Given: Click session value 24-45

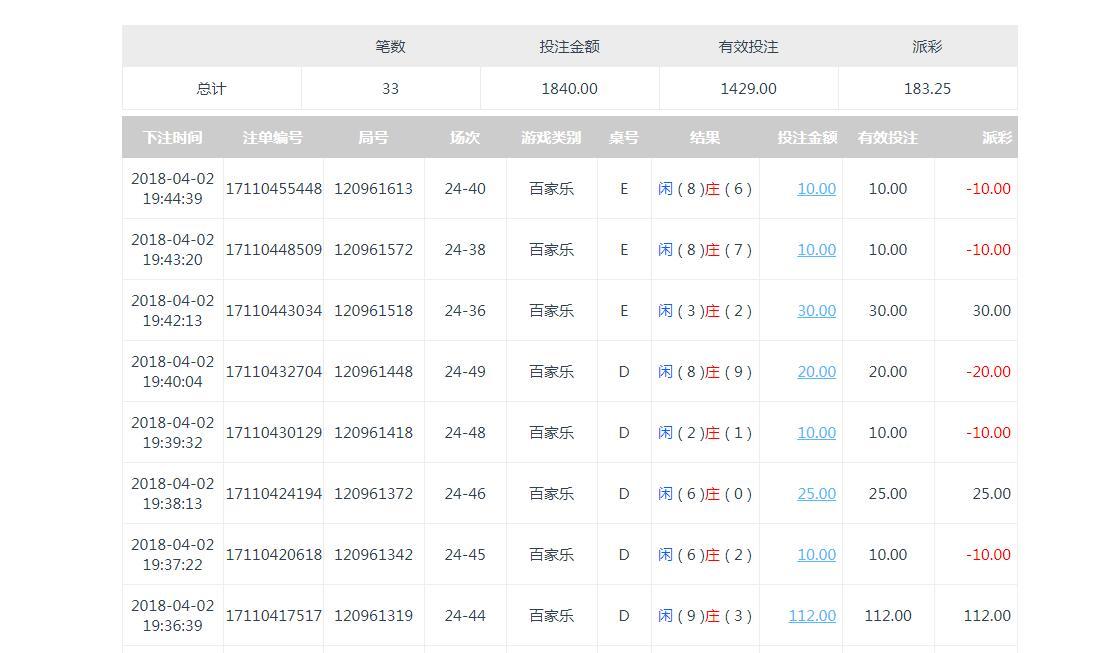Looking at the screenshot, I should point(465,554).
